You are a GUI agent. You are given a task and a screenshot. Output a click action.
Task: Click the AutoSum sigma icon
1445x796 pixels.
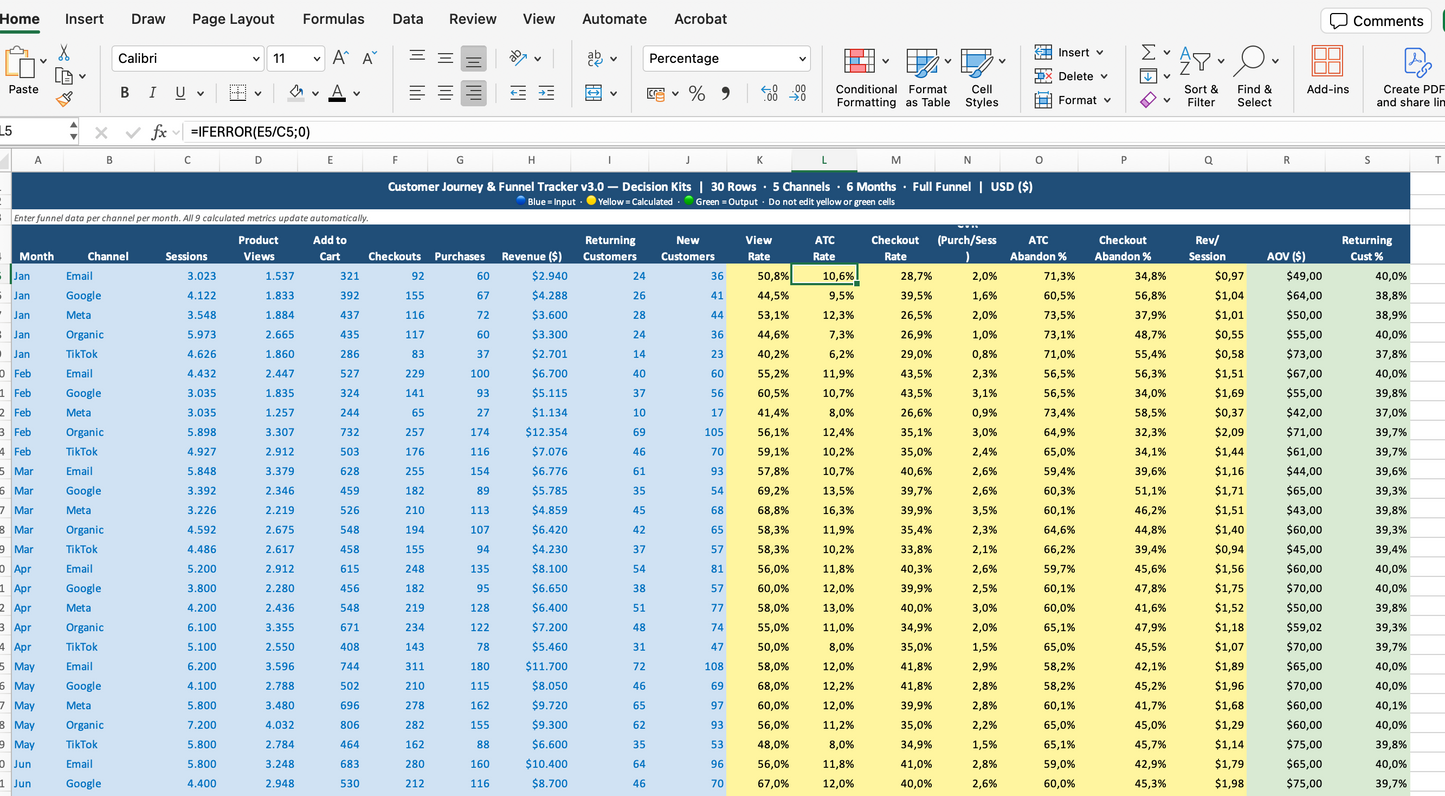1149,52
